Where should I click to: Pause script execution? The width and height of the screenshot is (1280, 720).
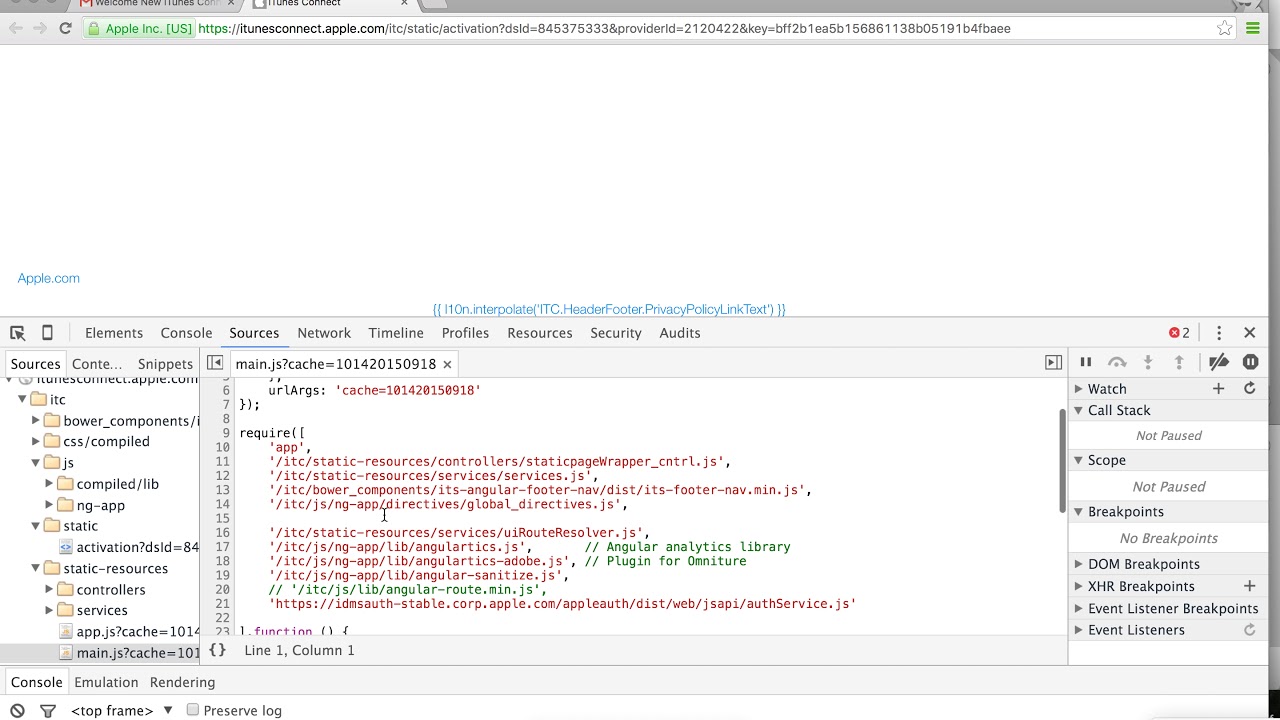1086,362
